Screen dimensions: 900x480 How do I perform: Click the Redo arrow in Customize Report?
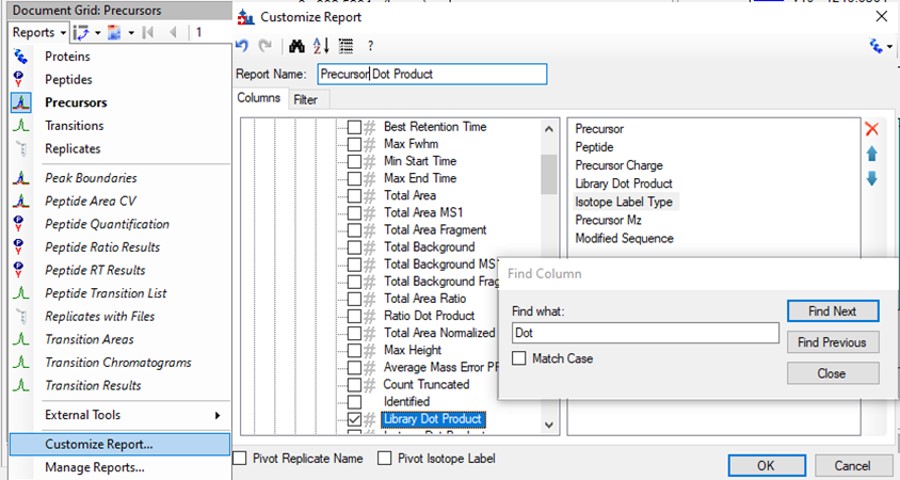pyautogui.click(x=265, y=46)
